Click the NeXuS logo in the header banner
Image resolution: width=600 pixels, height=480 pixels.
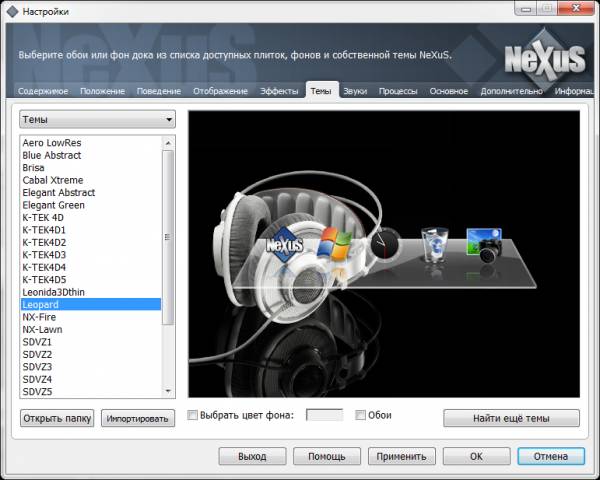point(545,60)
